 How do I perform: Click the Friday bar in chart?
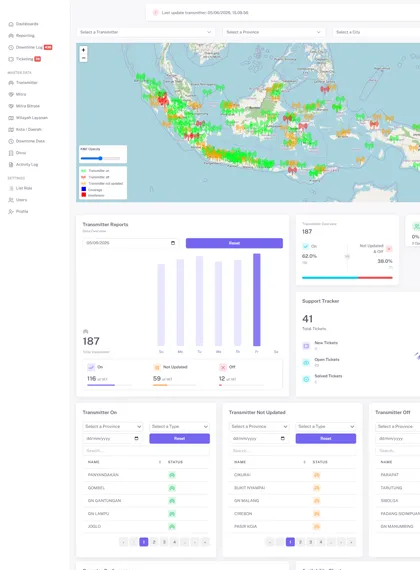[257, 300]
